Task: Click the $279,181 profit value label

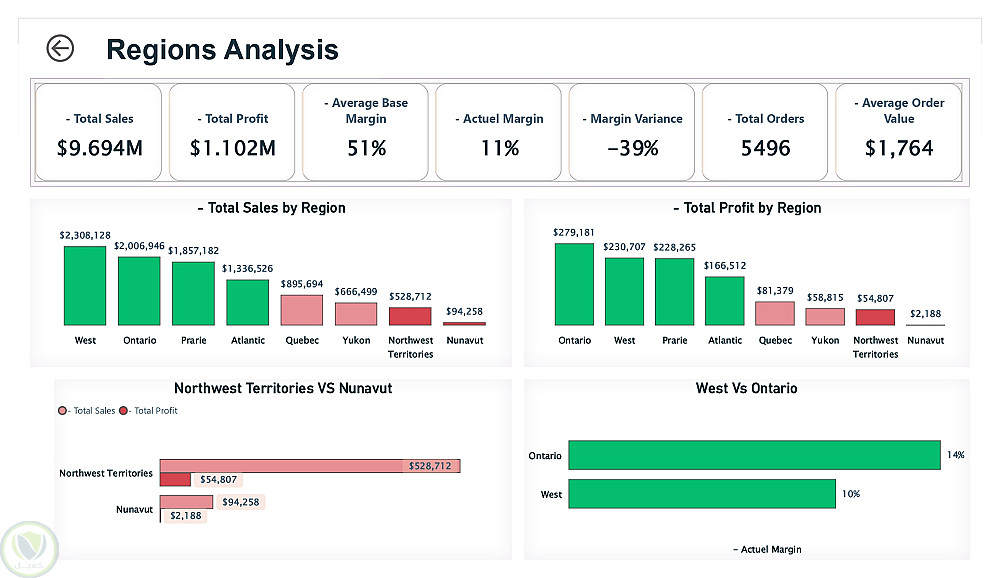Action: tap(573, 232)
